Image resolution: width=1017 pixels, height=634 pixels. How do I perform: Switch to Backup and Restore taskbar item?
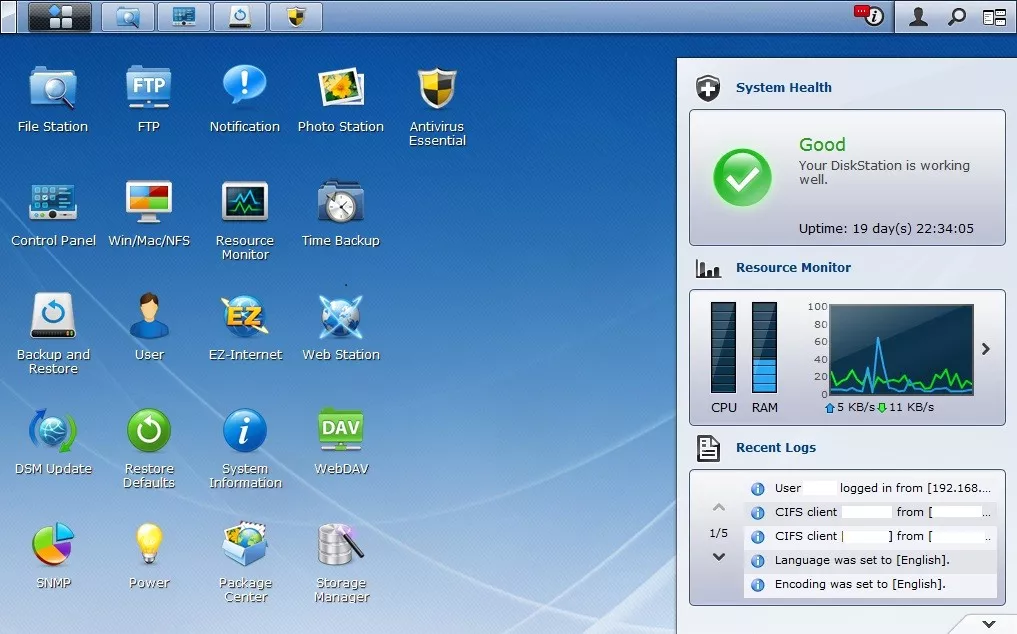pos(240,16)
